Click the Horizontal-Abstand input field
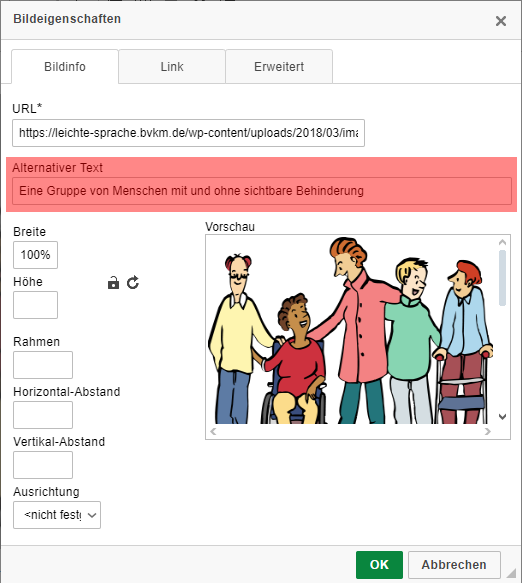 click(43, 415)
